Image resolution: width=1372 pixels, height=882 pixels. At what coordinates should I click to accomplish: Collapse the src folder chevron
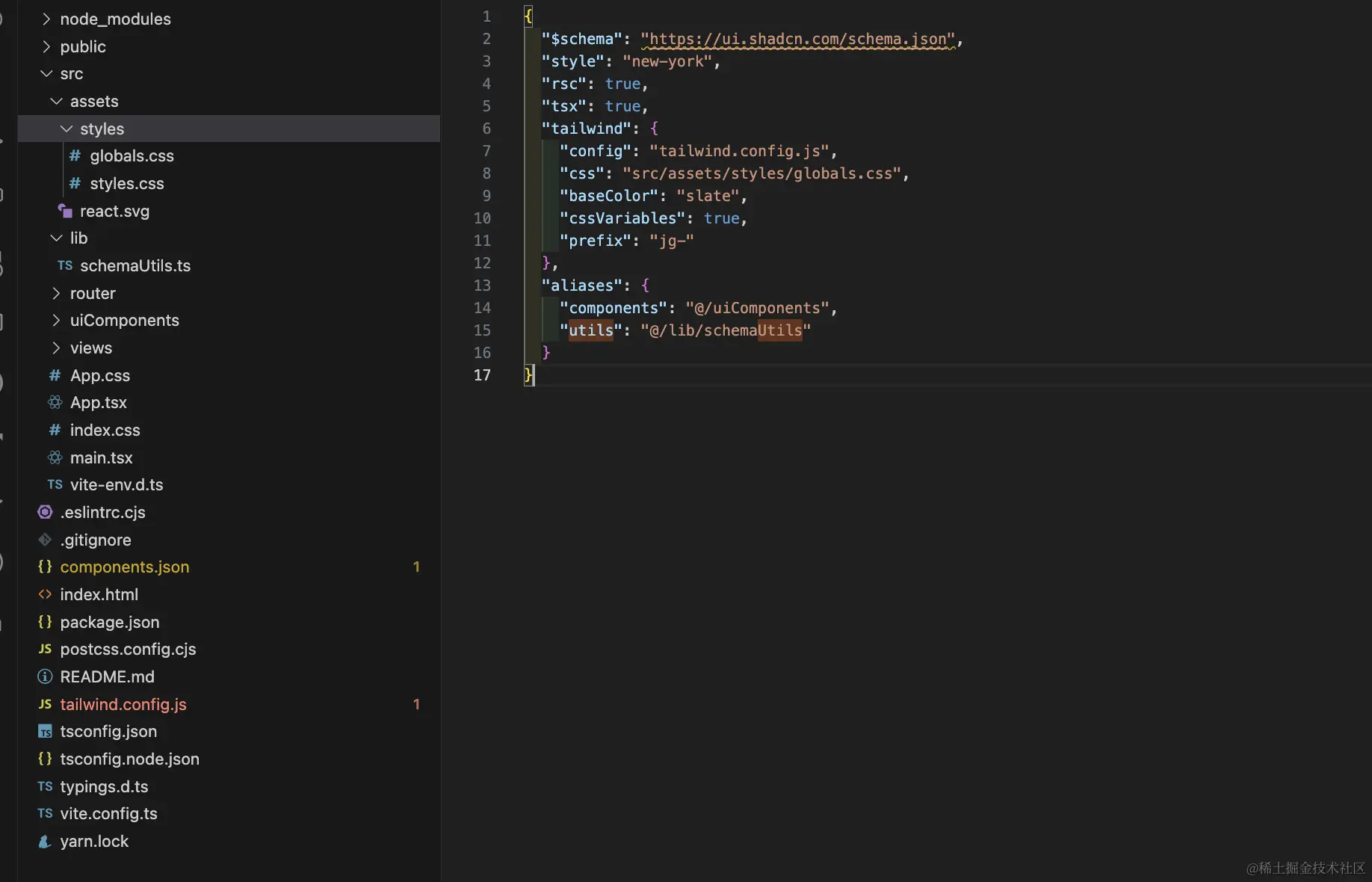click(46, 73)
